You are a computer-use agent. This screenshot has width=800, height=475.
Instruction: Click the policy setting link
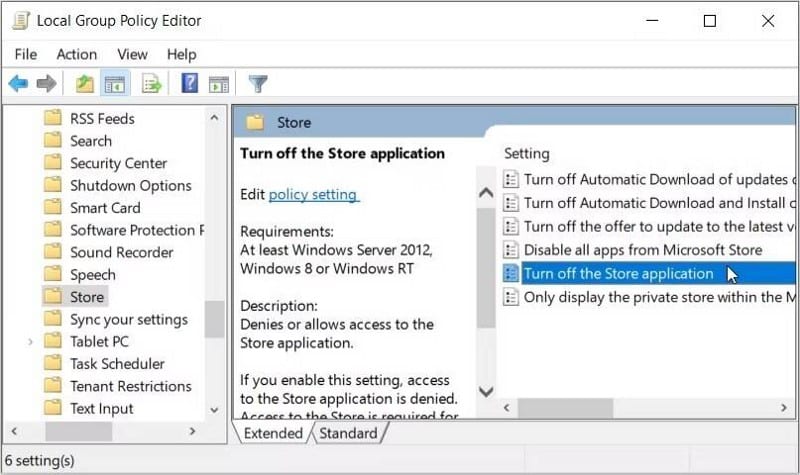point(313,194)
